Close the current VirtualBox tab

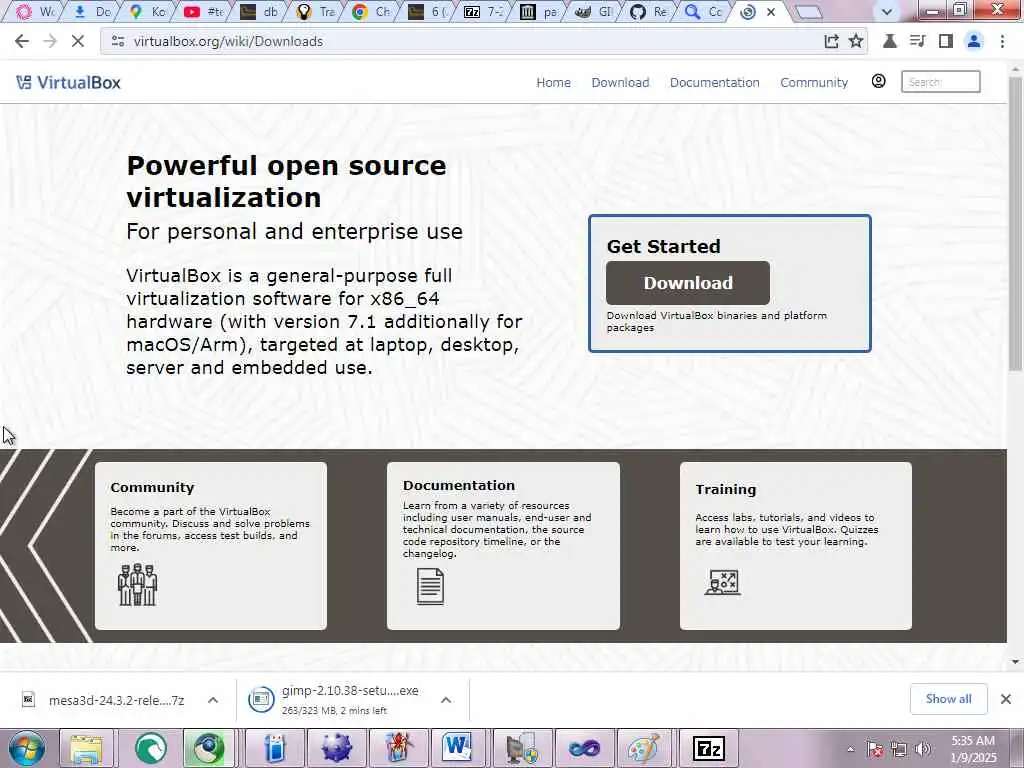pyautogui.click(x=771, y=12)
